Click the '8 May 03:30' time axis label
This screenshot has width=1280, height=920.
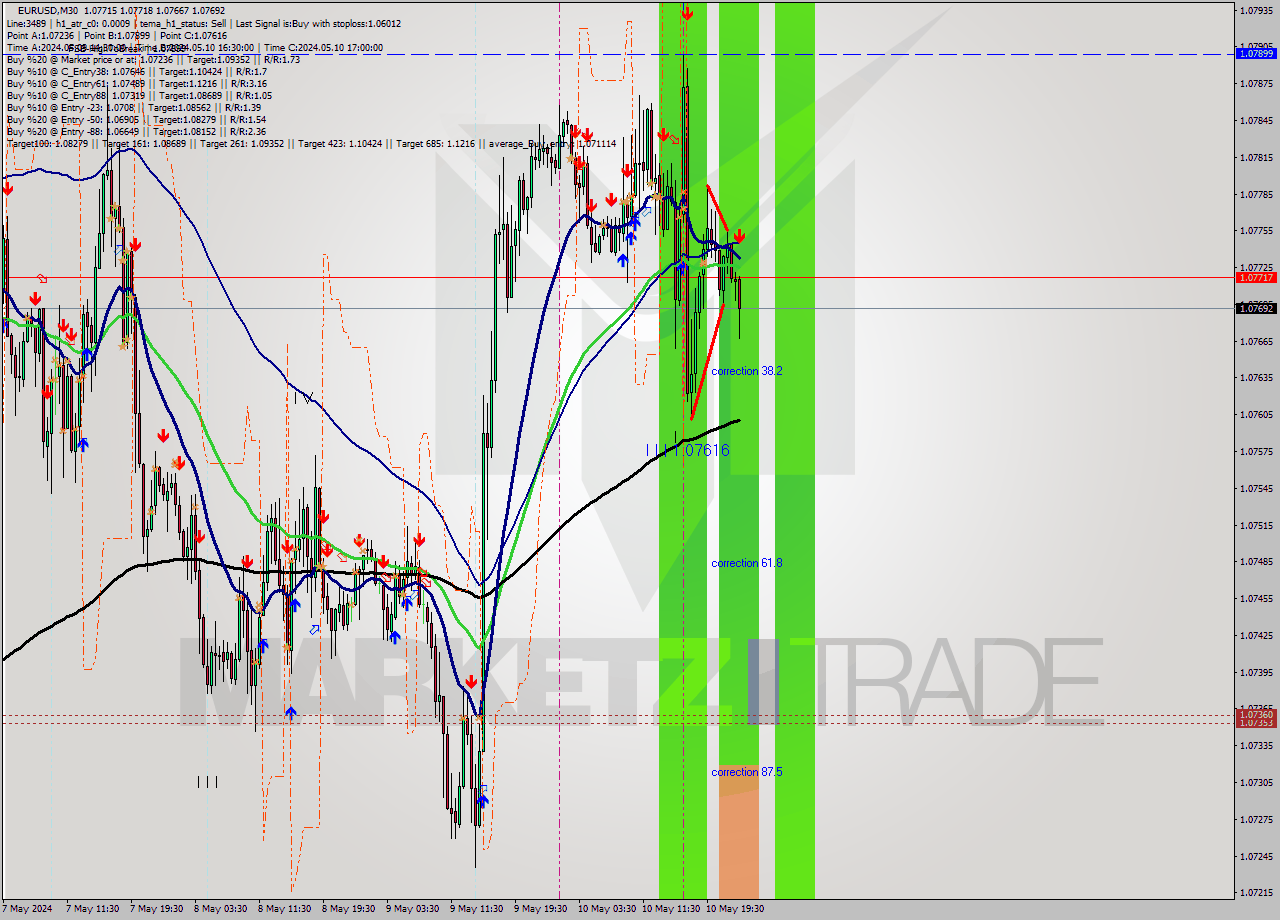click(221, 909)
